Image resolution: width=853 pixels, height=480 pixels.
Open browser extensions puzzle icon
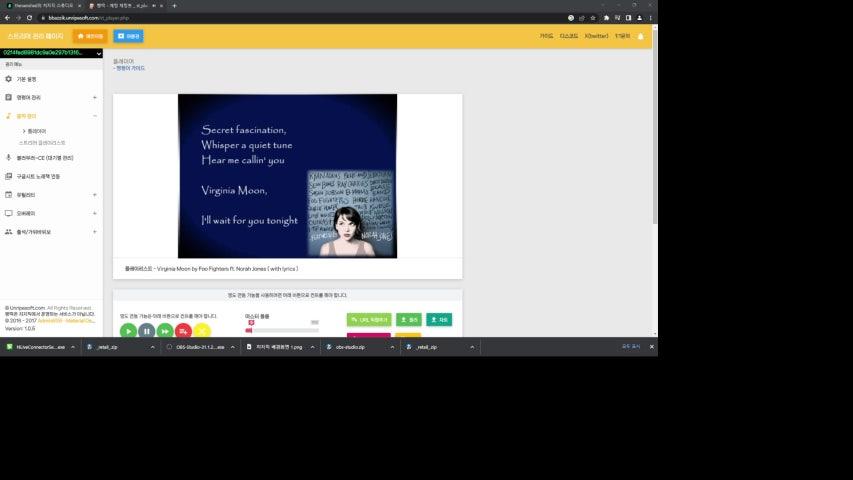pos(606,18)
